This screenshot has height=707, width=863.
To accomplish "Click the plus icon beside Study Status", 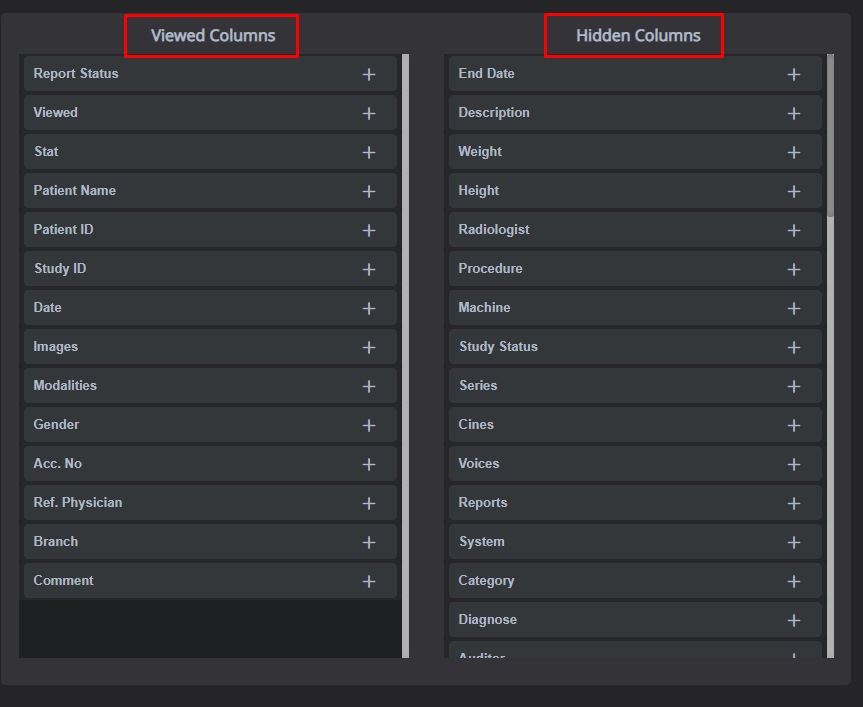I will (794, 347).
